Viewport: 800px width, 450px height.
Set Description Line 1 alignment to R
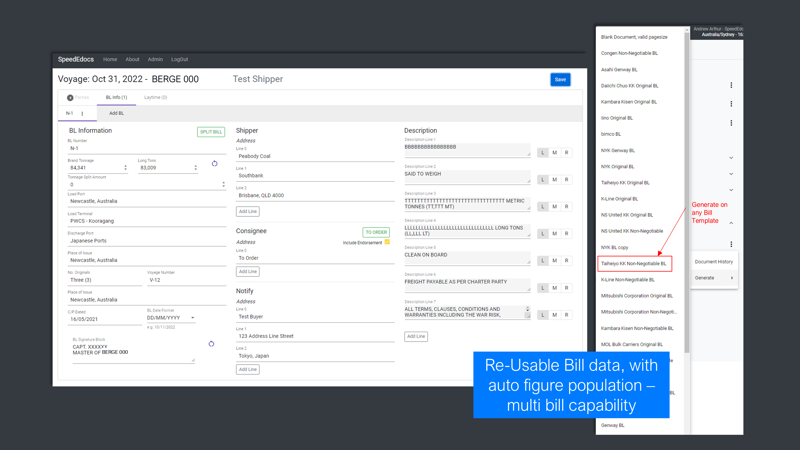point(566,153)
